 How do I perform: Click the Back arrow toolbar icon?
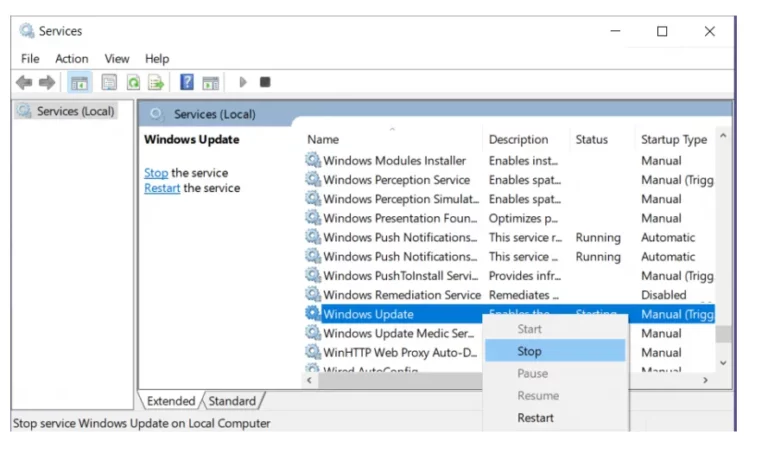[x=24, y=82]
